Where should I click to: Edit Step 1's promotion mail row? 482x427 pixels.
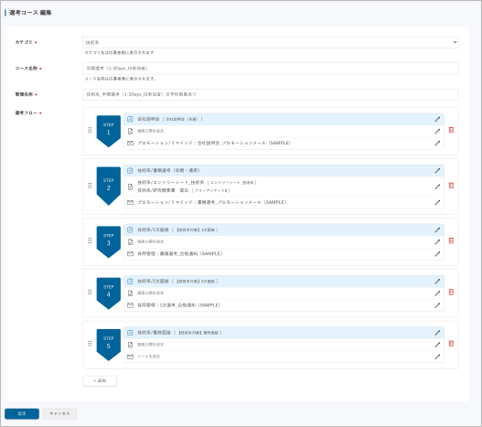click(437, 143)
